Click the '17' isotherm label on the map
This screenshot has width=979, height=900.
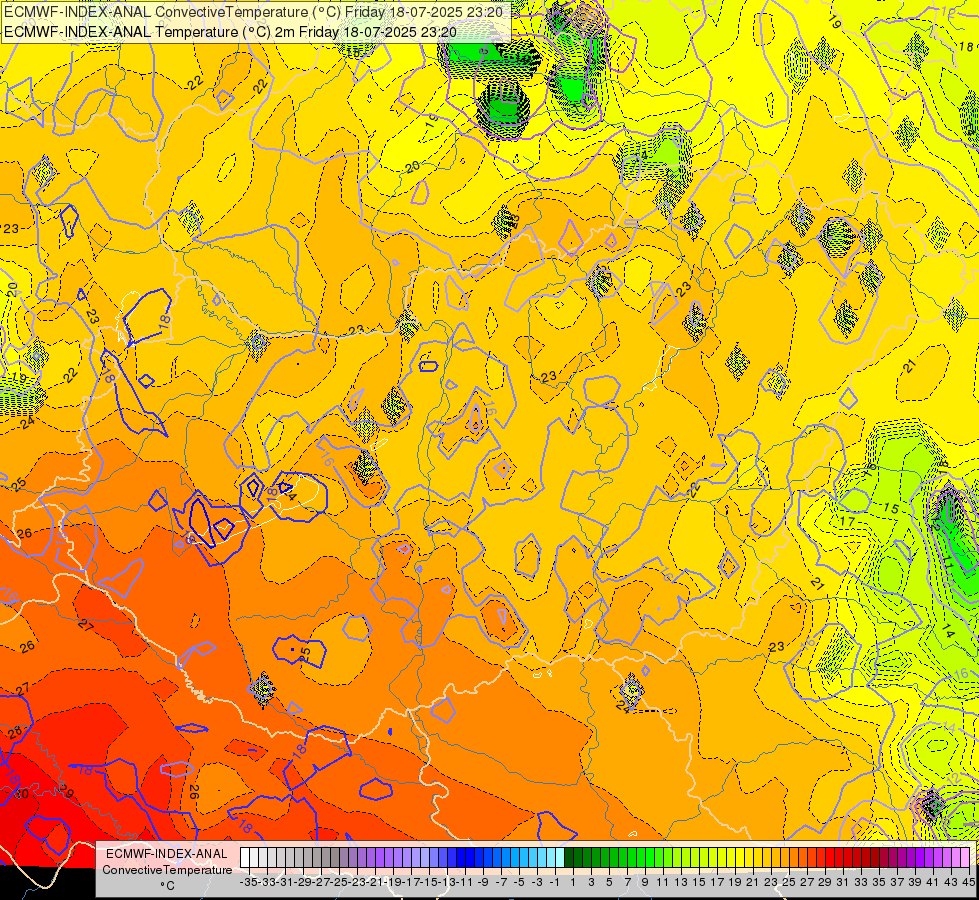pyautogui.click(x=847, y=522)
